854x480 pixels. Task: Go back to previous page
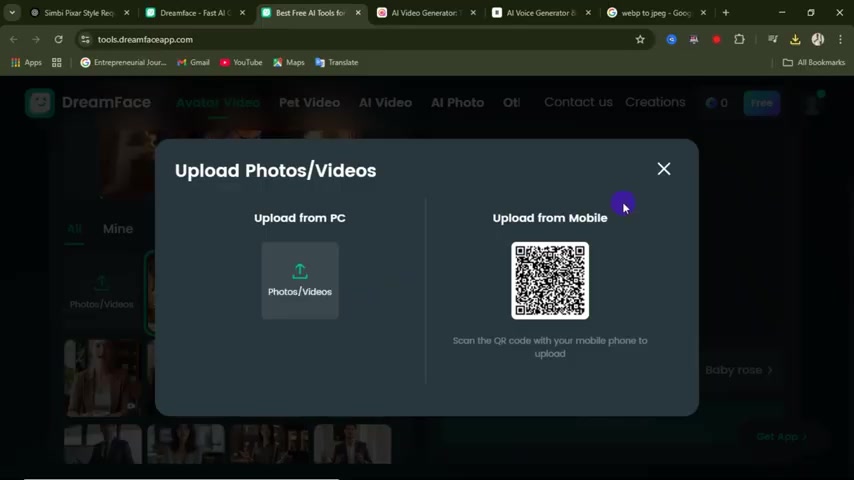pyautogui.click(x=14, y=39)
